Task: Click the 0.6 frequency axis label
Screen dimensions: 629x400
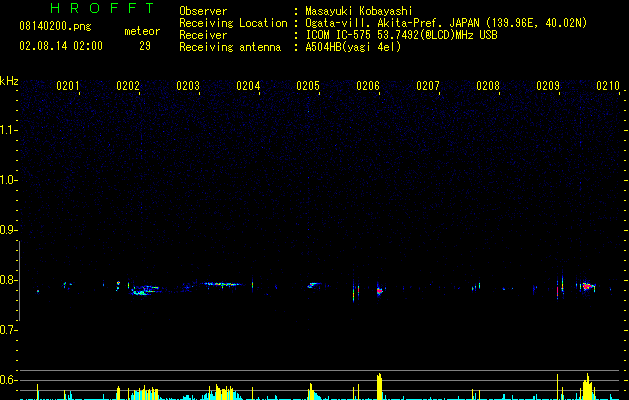Action: pos(8,380)
